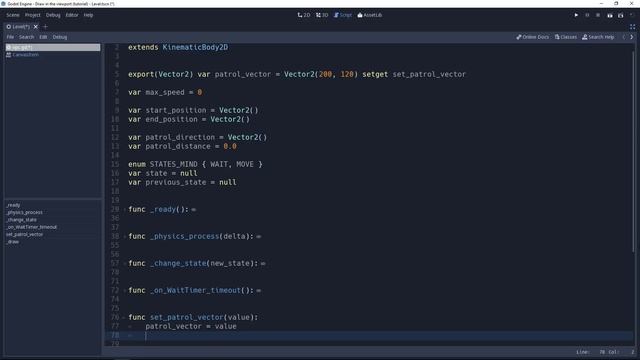Open the script Search menu
640x360 pixels.
click(27, 37)
